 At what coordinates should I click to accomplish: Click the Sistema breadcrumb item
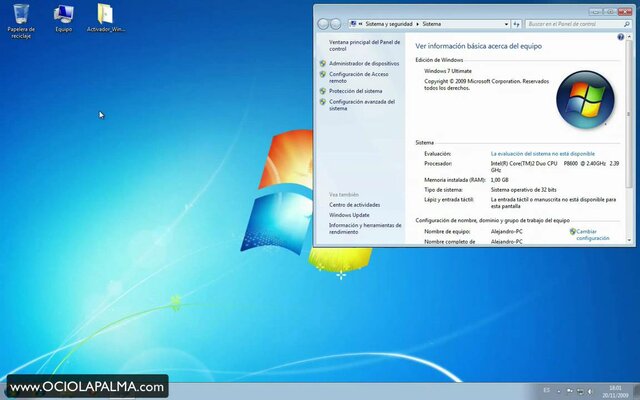[431, 24]
